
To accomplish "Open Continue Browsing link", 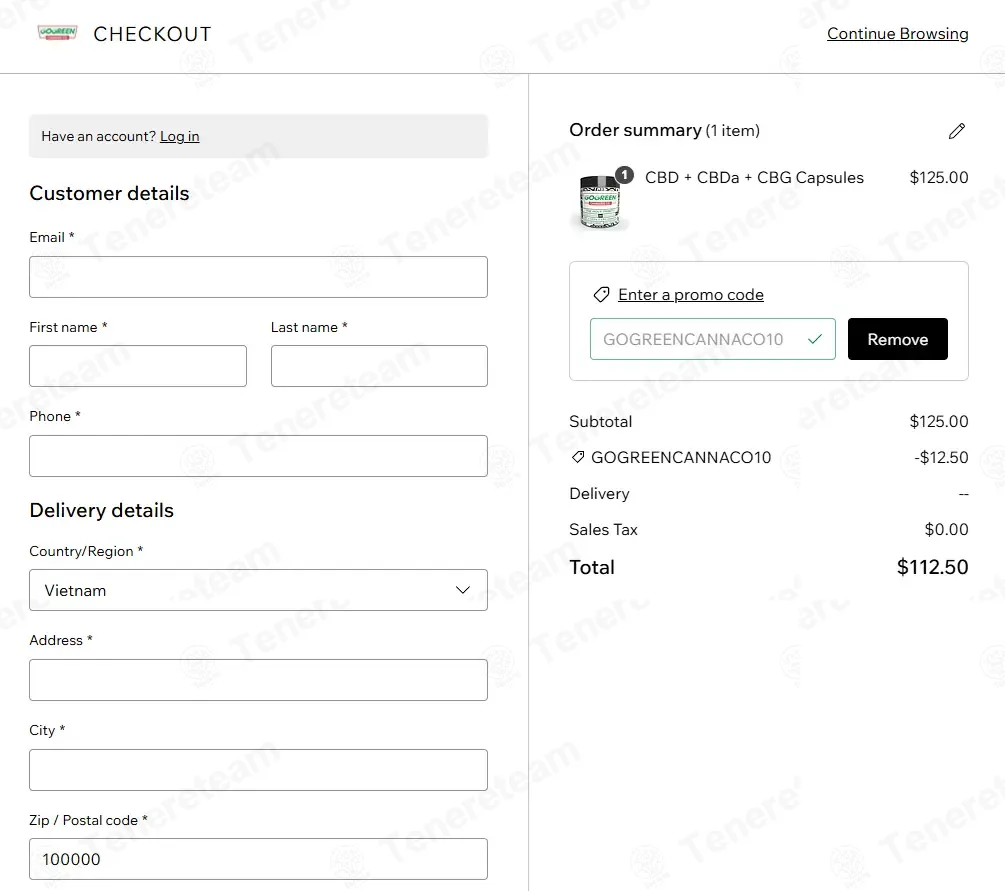I will [x=897, y=33].
